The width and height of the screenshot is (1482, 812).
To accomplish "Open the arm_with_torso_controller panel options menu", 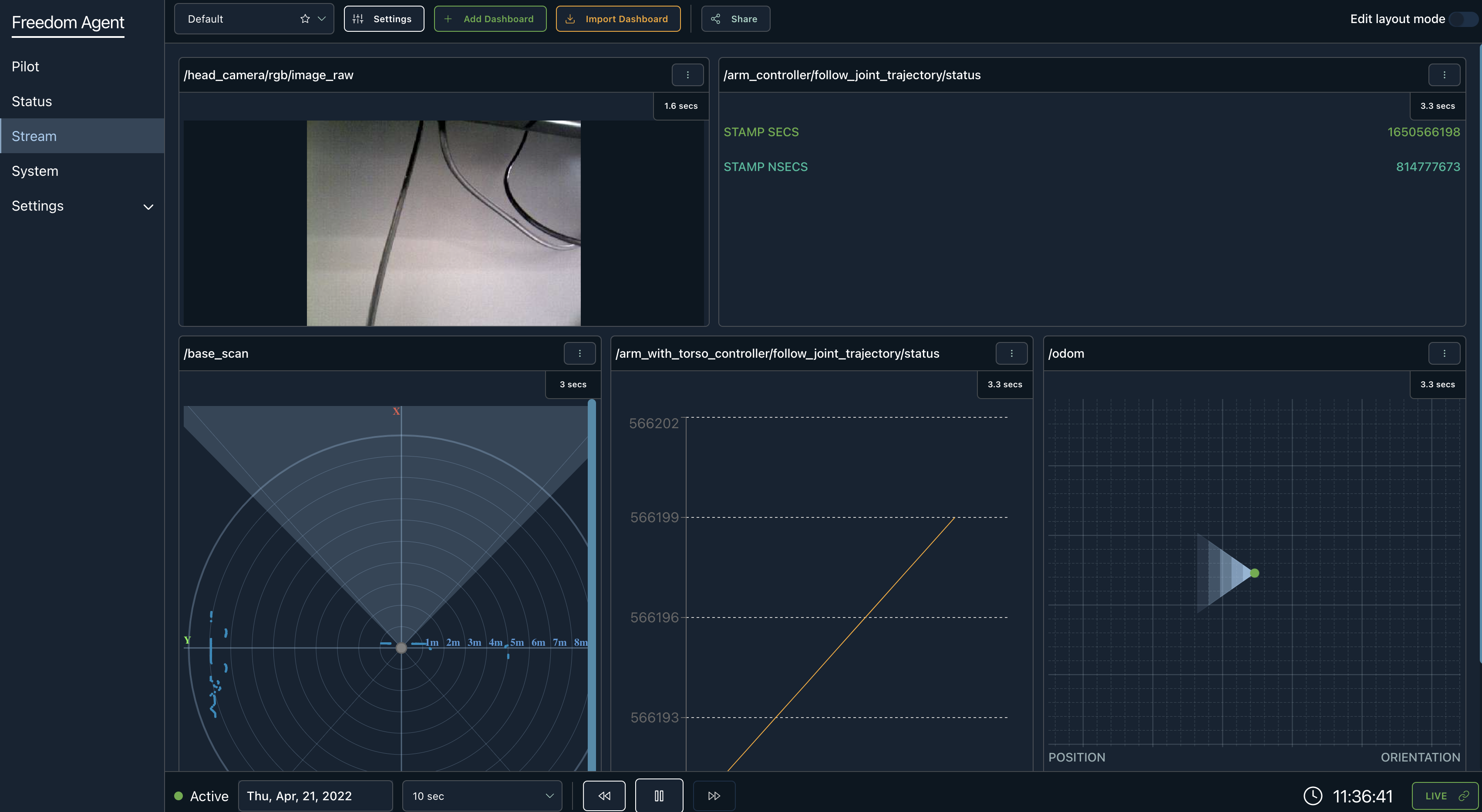I will [x=1011, y=353].
